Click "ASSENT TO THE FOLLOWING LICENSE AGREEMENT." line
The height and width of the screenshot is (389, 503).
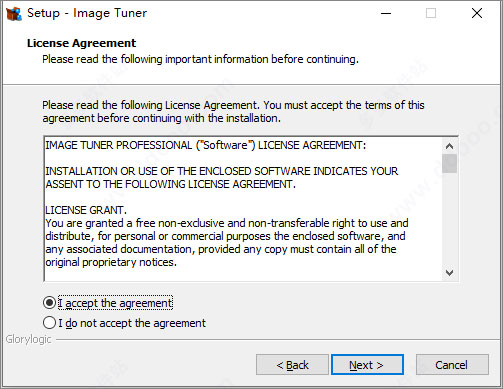click(x=170, y=184)
